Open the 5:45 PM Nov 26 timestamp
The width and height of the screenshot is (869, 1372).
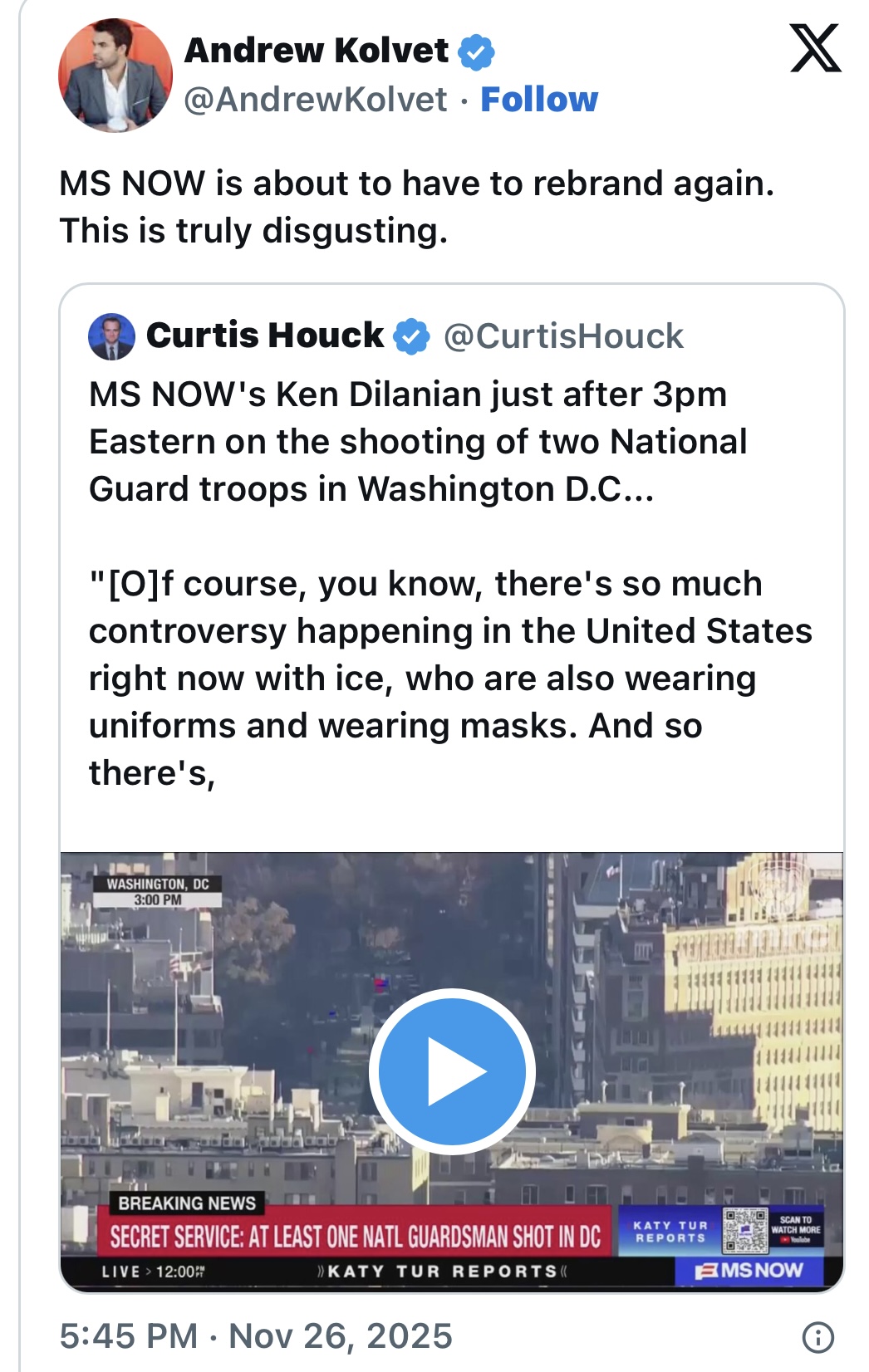[256, 1336]
